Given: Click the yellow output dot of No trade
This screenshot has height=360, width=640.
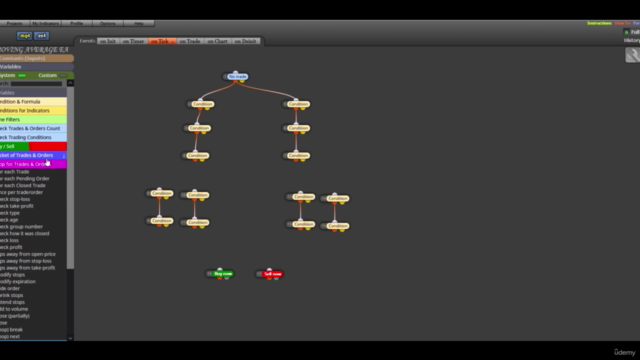Looking at the screenshot, I should (x=242, y=81).
